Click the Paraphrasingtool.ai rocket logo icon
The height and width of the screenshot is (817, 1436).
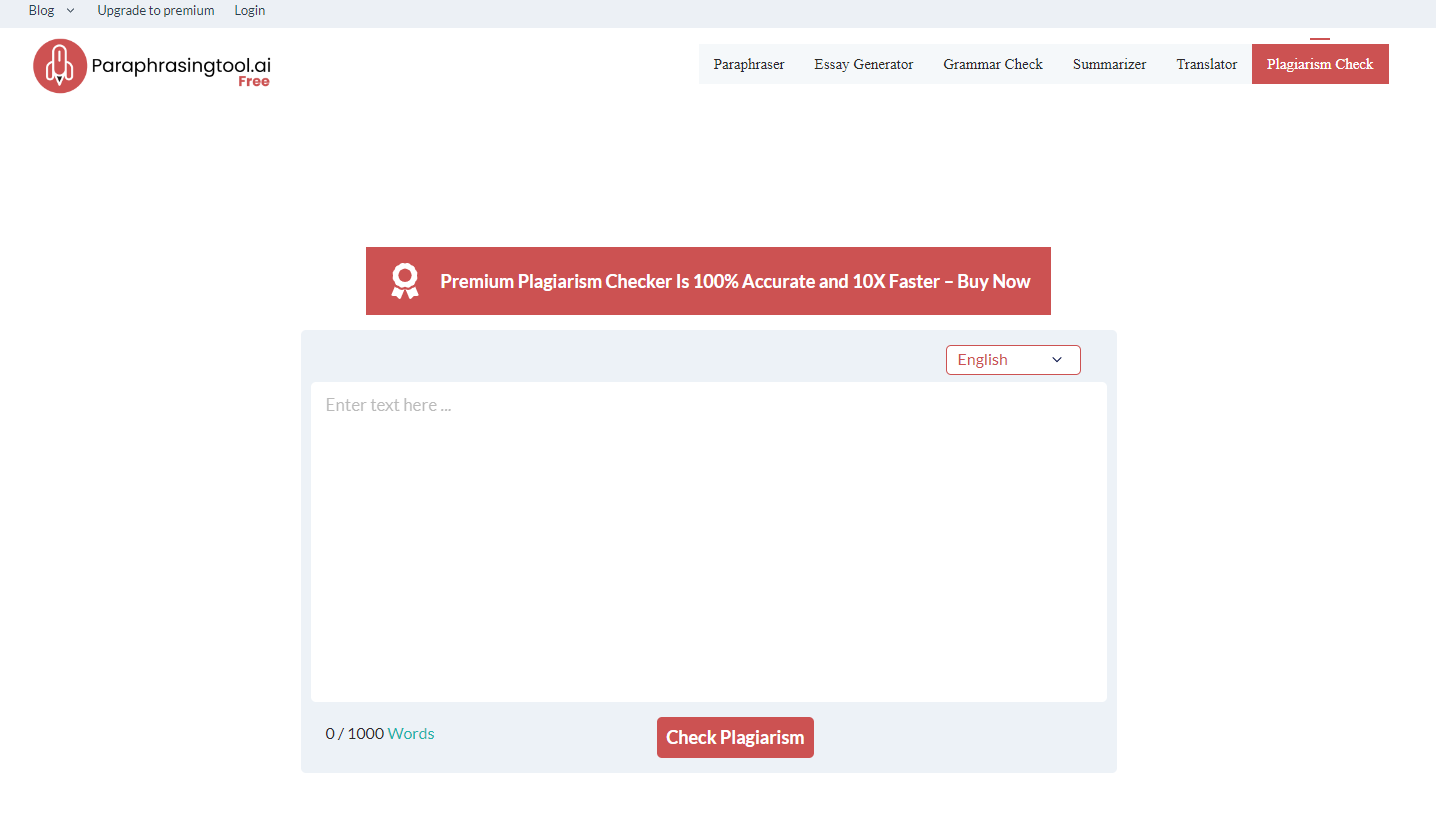tap(60, 66)
